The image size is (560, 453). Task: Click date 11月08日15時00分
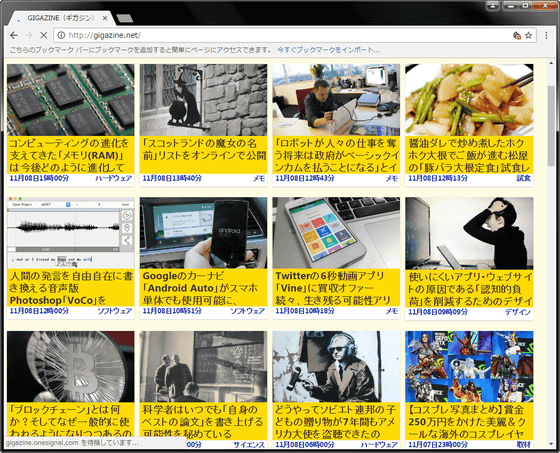pyautogui.click(x=39, y=178)
